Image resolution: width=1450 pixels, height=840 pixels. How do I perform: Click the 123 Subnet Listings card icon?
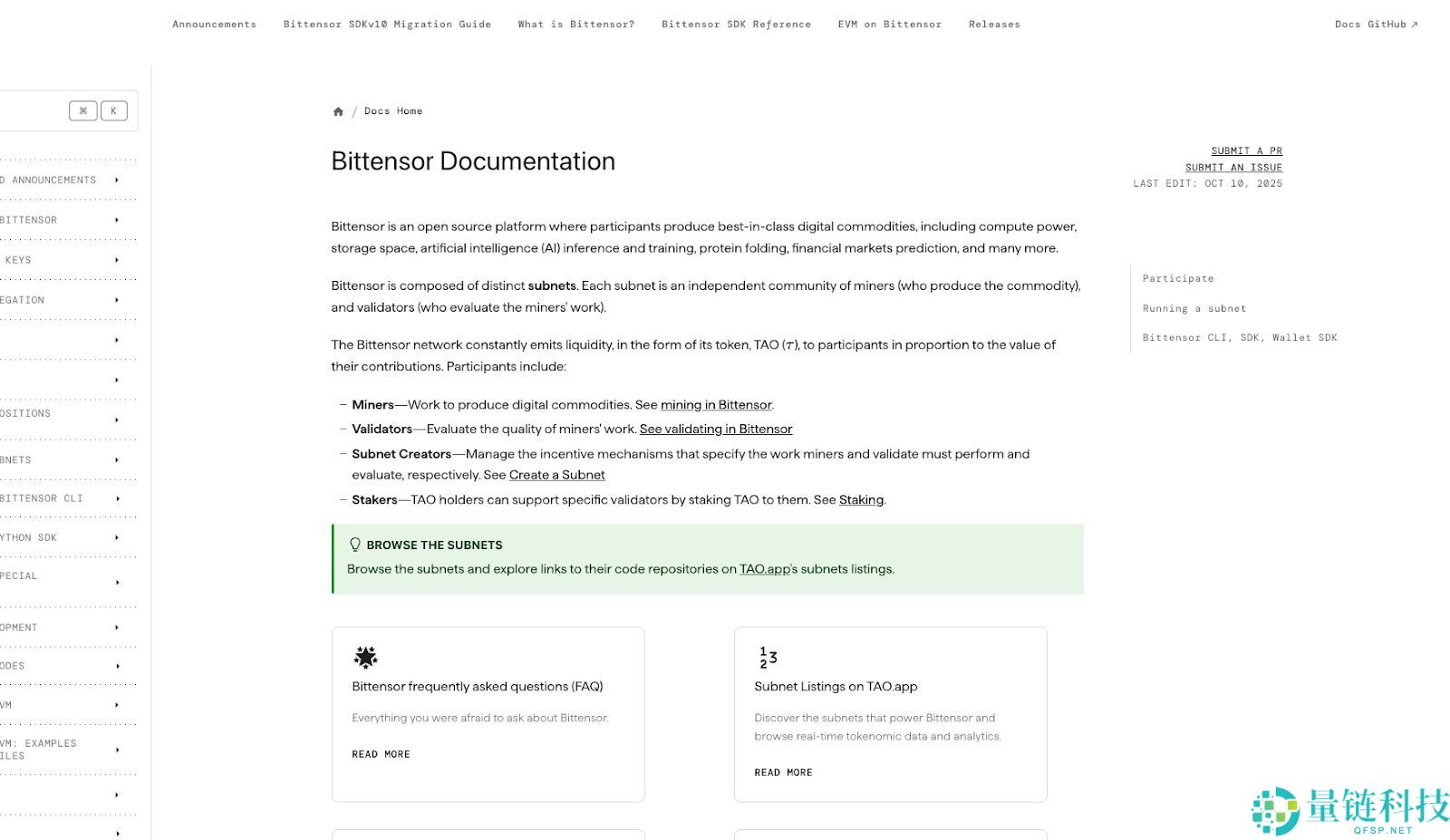click(768, 657)
